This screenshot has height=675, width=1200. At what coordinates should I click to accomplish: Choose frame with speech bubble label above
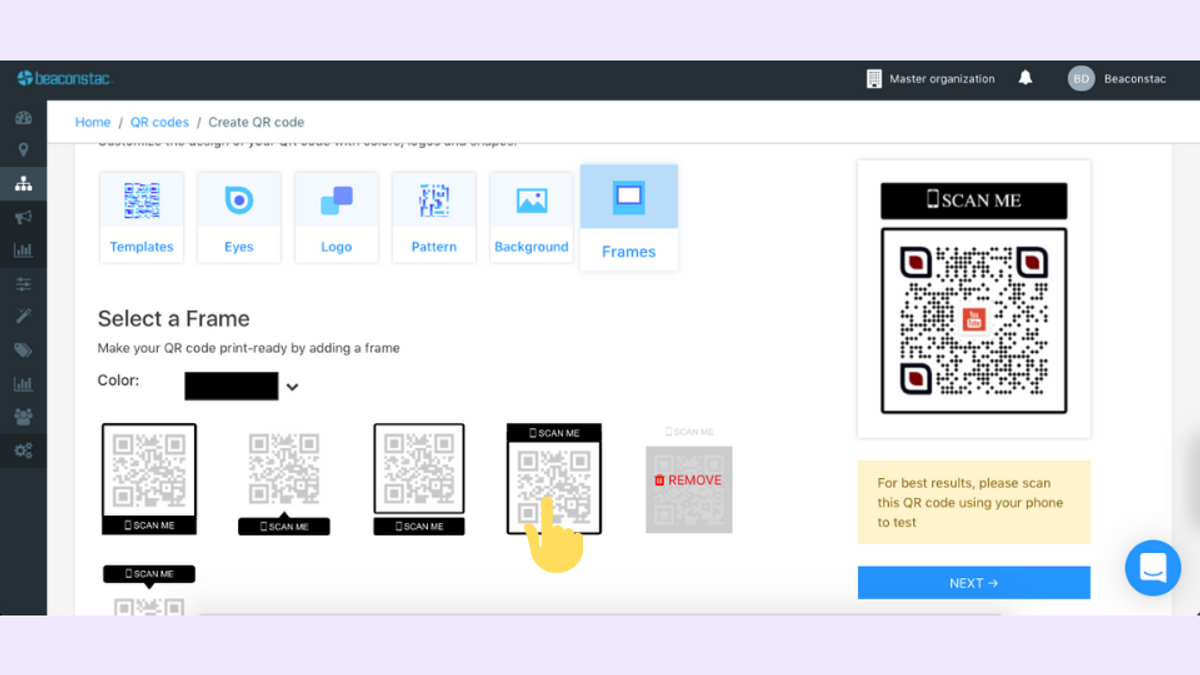tap(149, 590)
